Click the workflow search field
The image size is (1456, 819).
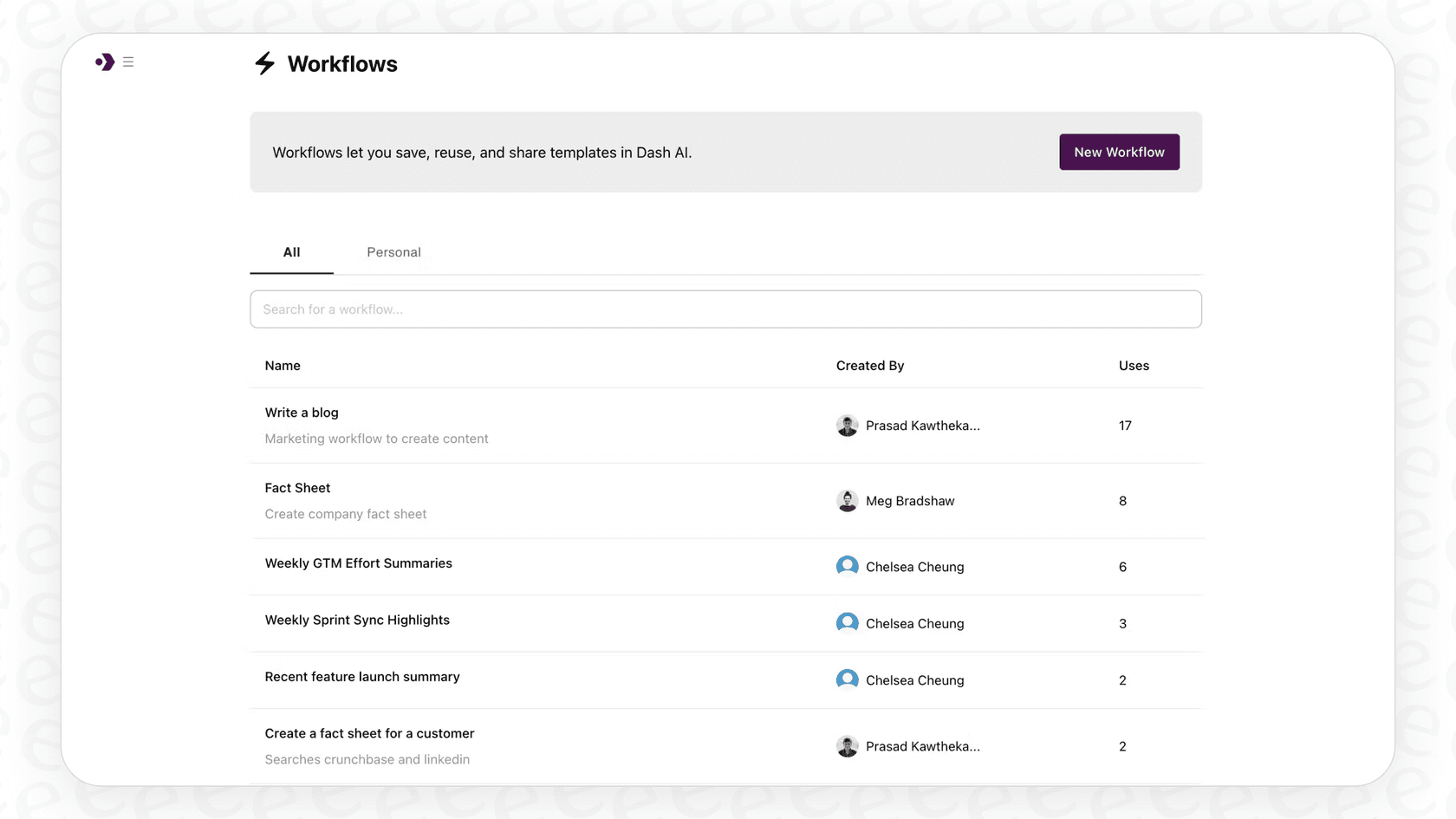coord(725,309)
